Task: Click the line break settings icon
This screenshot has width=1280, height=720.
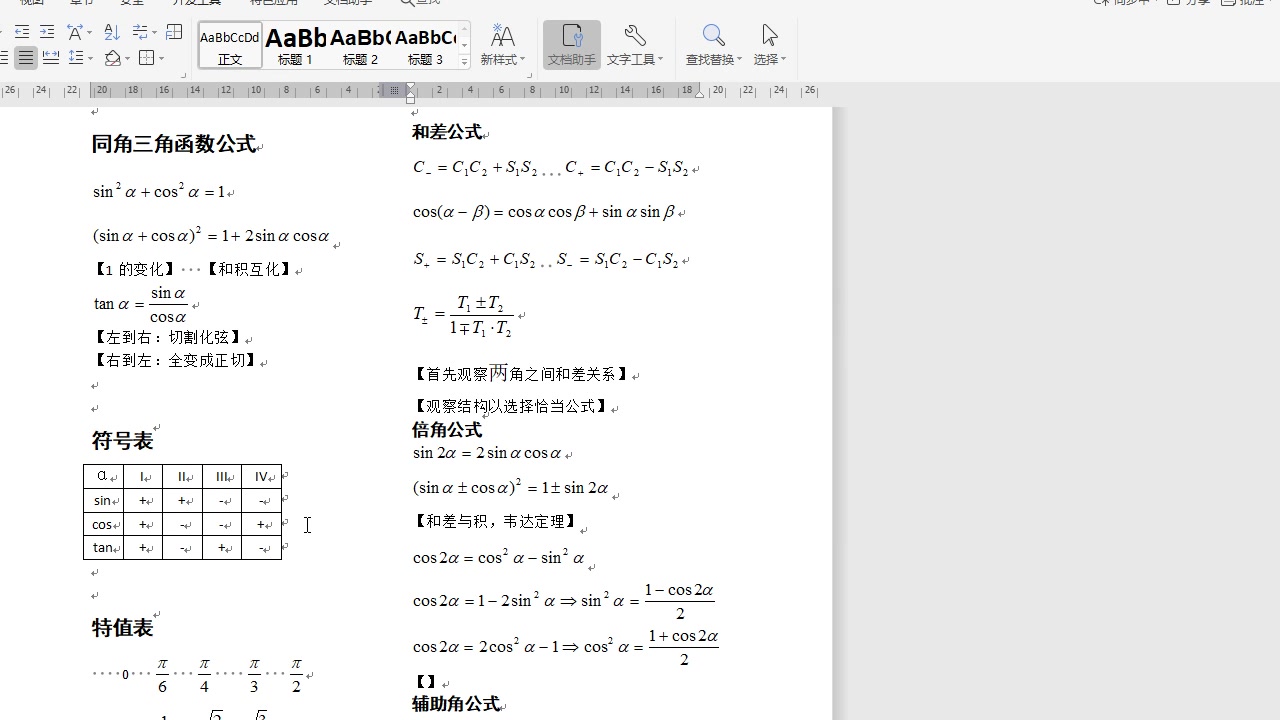Action: coord(141,33)
